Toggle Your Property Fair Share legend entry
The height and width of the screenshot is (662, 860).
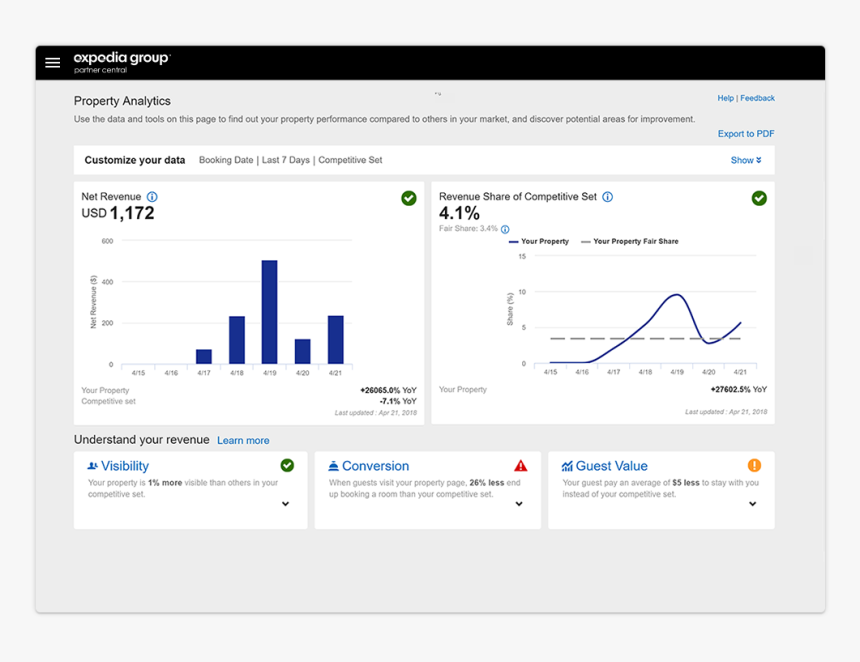630,241
